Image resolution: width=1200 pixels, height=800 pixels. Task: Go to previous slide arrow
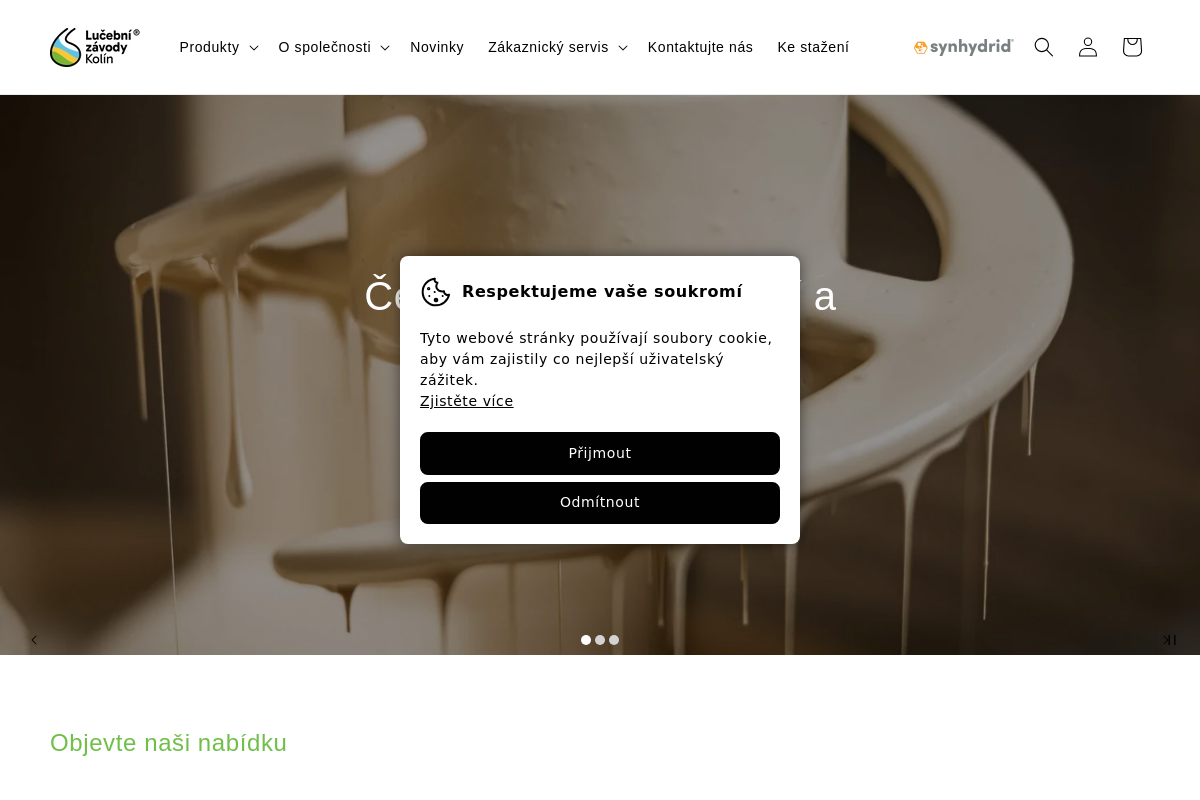click(34, 640)
